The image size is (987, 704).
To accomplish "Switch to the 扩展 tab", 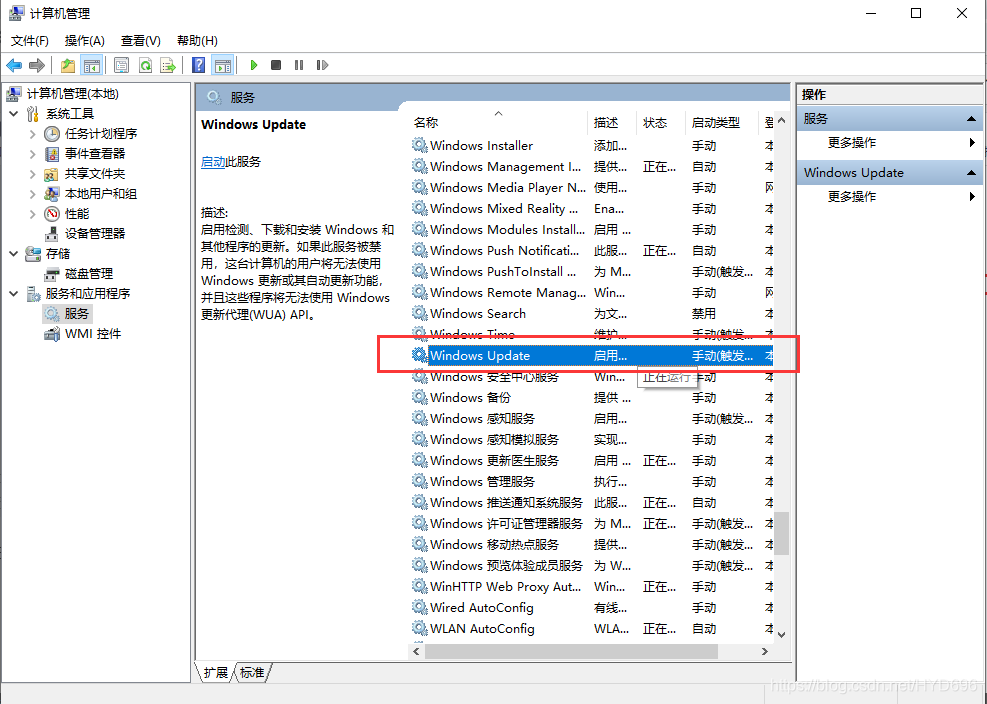I will [x=215, y=673].
